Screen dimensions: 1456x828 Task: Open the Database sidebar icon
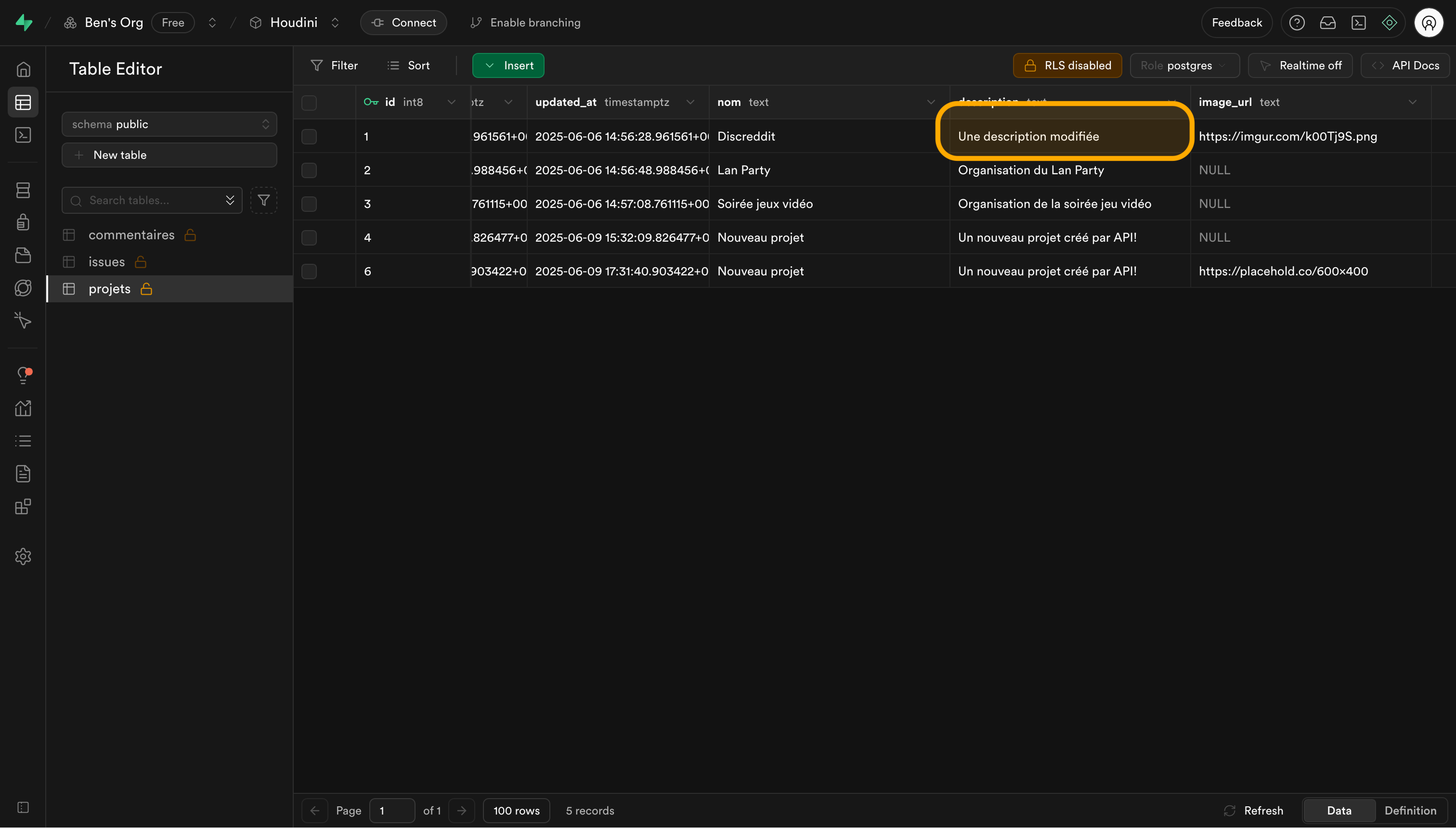23,190
